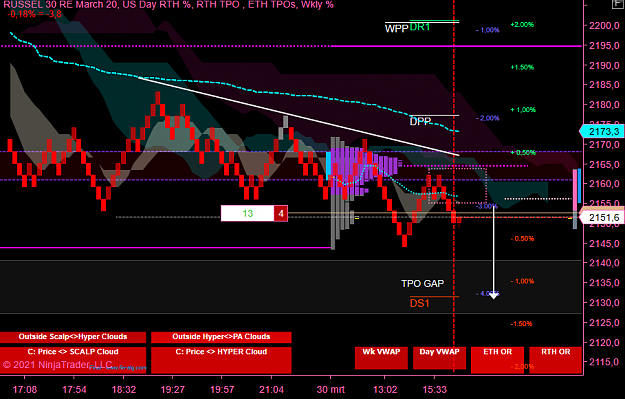Select the orange DS1 label

click(420, 303)
